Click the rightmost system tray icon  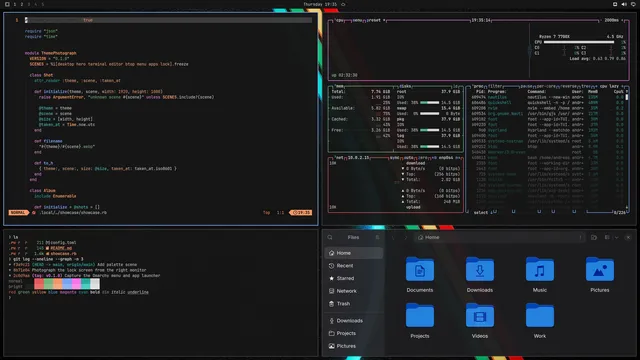tap(633, 4)
